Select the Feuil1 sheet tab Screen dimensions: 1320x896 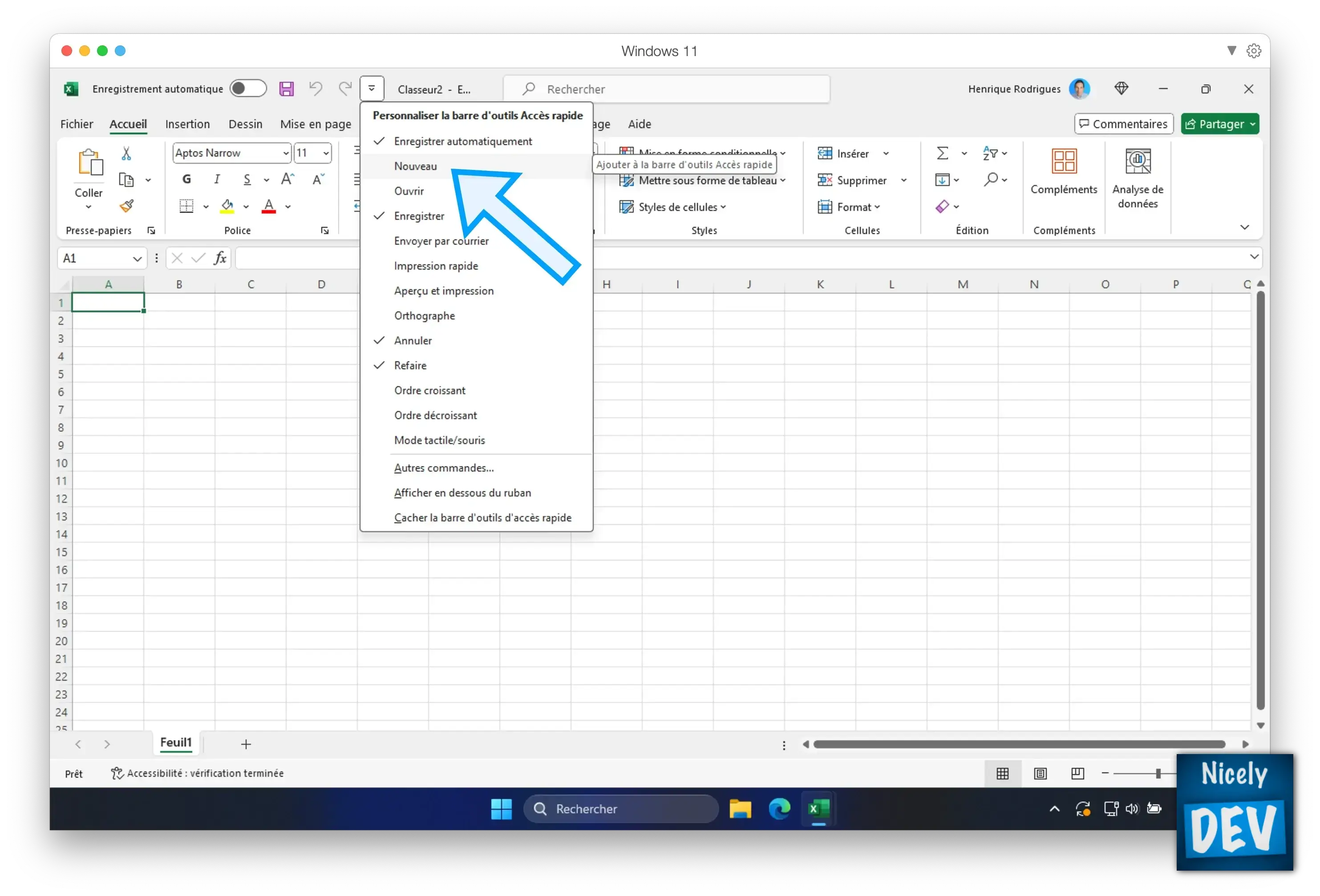pyautogui.click(x=176, y=743)
